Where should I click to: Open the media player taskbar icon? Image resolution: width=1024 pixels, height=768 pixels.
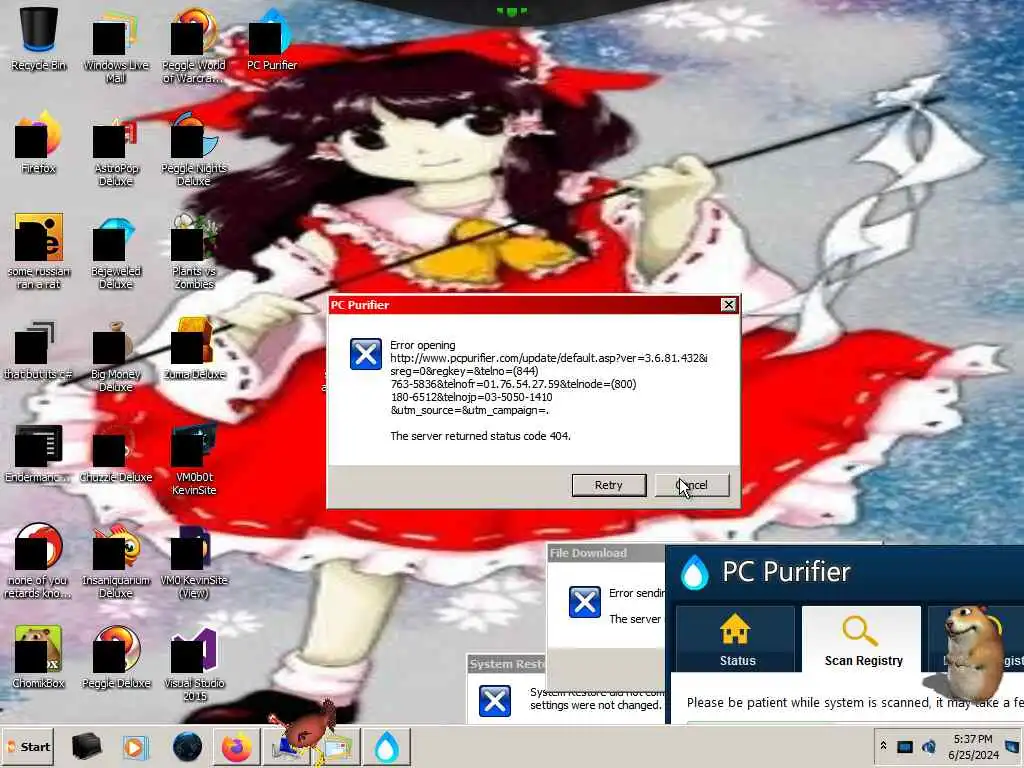pyautogui.click(x=136, y=747)
